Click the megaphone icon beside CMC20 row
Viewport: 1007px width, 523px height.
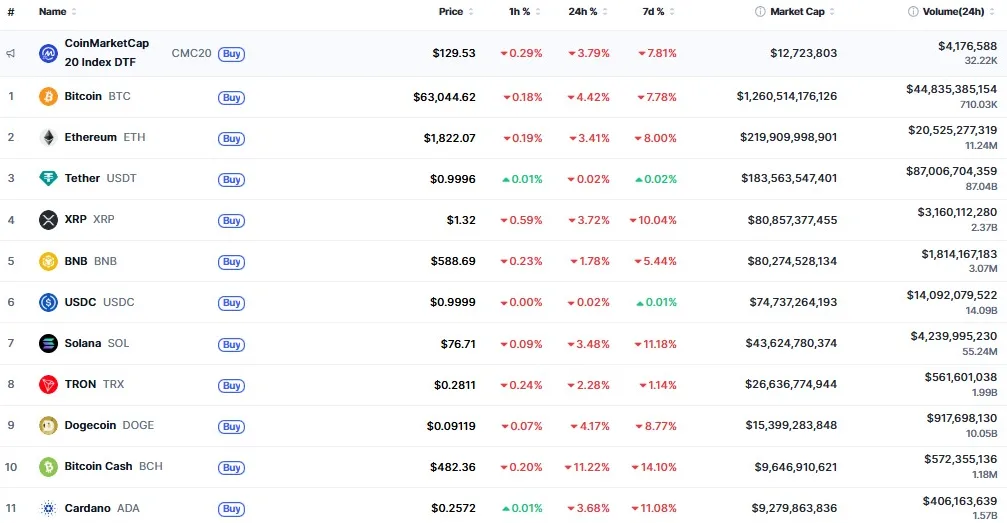(11, 53)
